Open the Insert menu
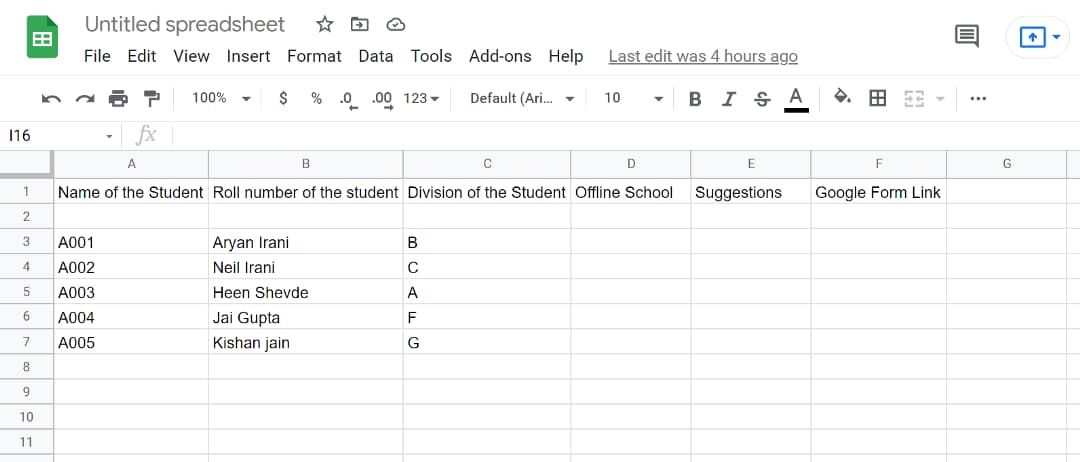The height and width of the screenshot is (462, 1080). 248,56
